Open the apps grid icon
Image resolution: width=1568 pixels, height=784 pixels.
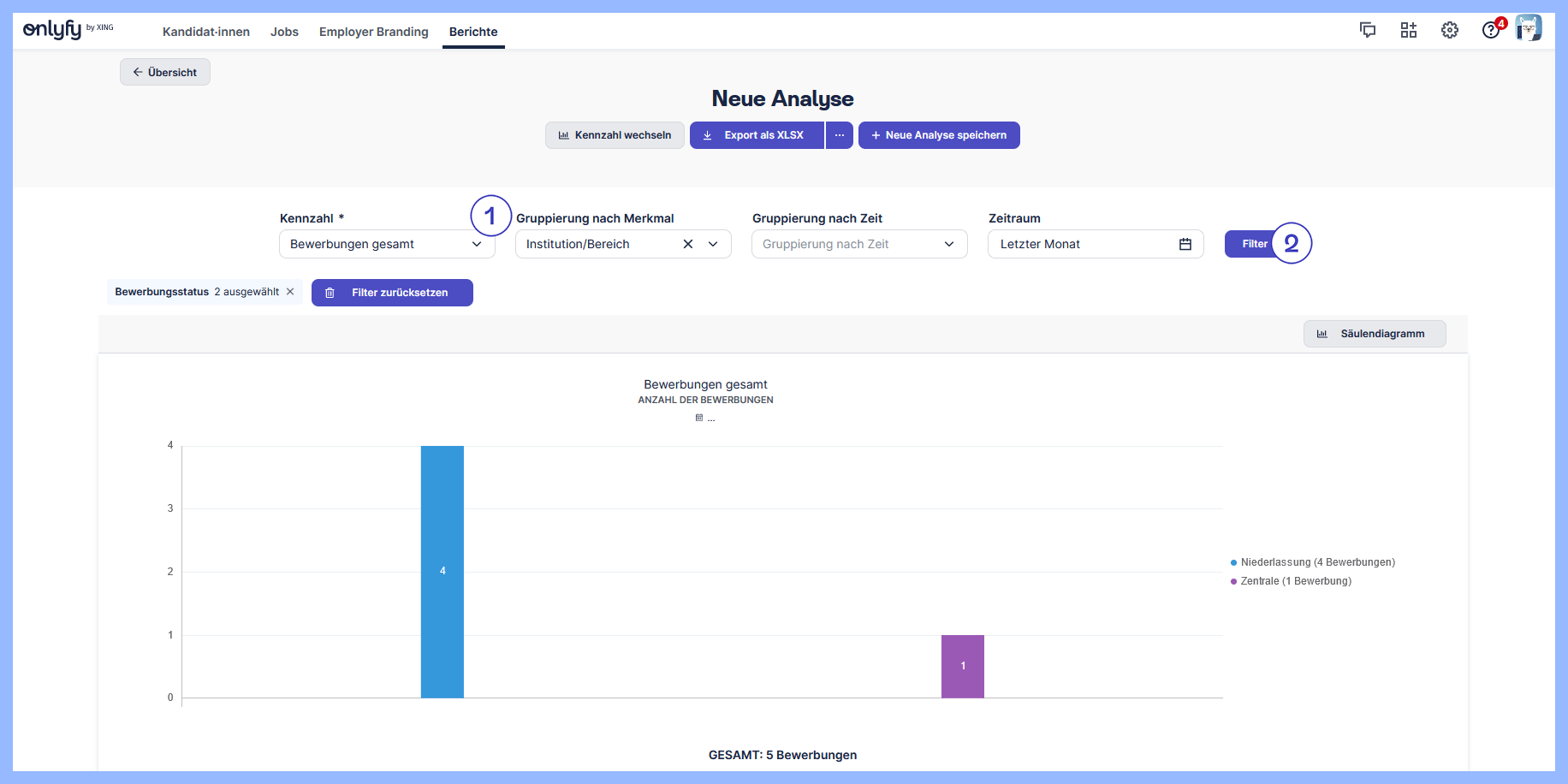tap(1409, 30)
